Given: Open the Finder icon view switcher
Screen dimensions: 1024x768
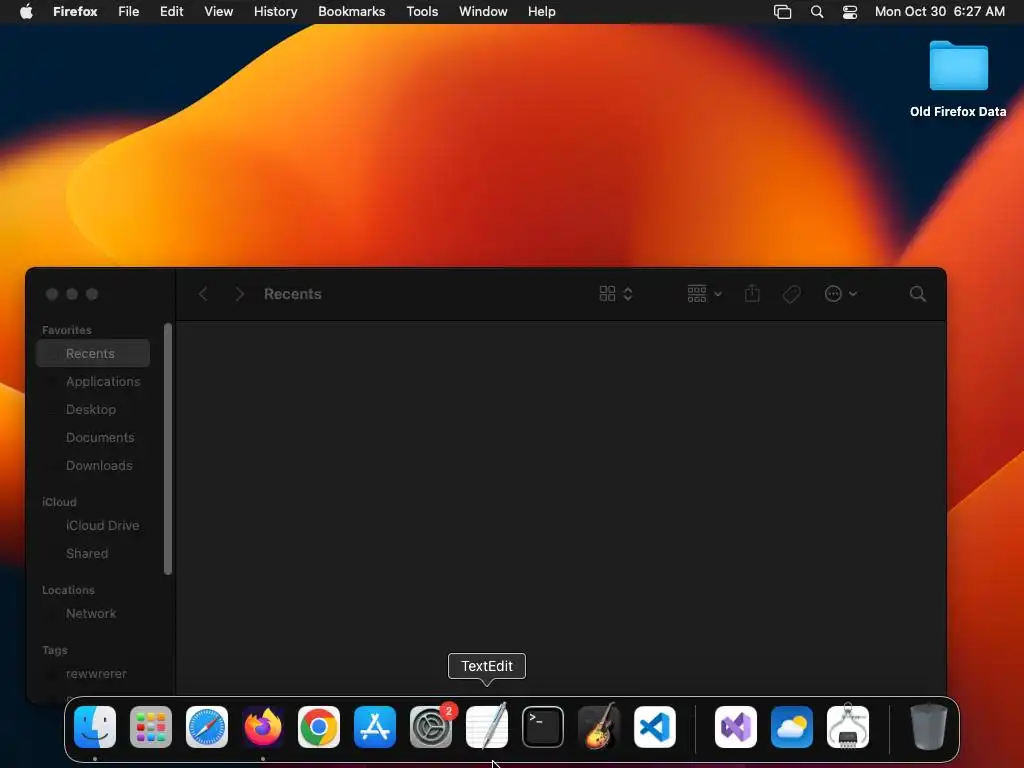Looking at the screenshot, I should [x=616, y=294].
